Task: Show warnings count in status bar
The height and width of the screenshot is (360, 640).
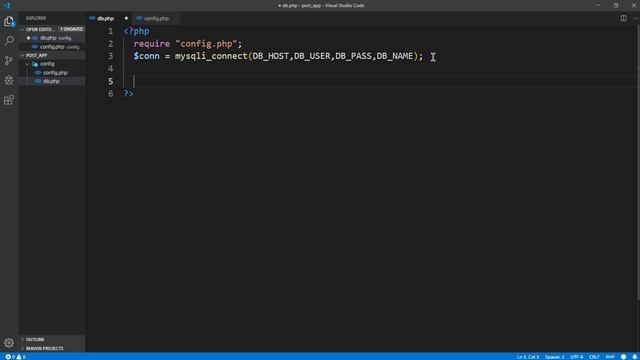Action: (21, 357)
